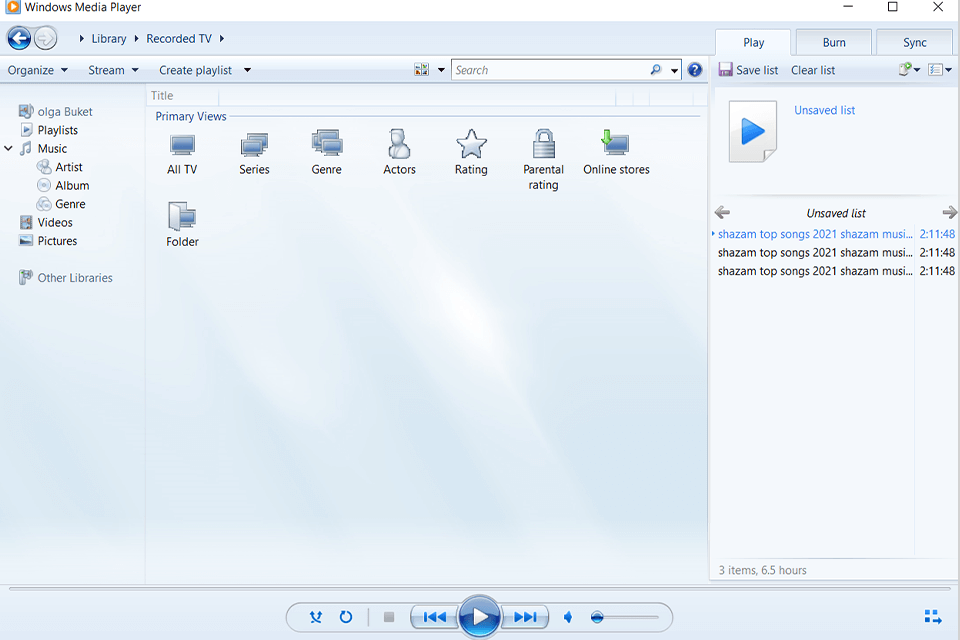The height and width of the screenshot is (640, 960).
Task: Click Create playlist button
Action: point(195,70)
